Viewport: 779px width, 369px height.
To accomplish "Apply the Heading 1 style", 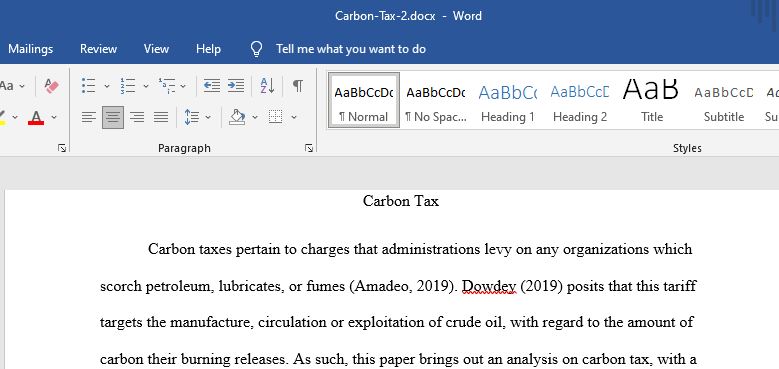I will pos(508,101).
